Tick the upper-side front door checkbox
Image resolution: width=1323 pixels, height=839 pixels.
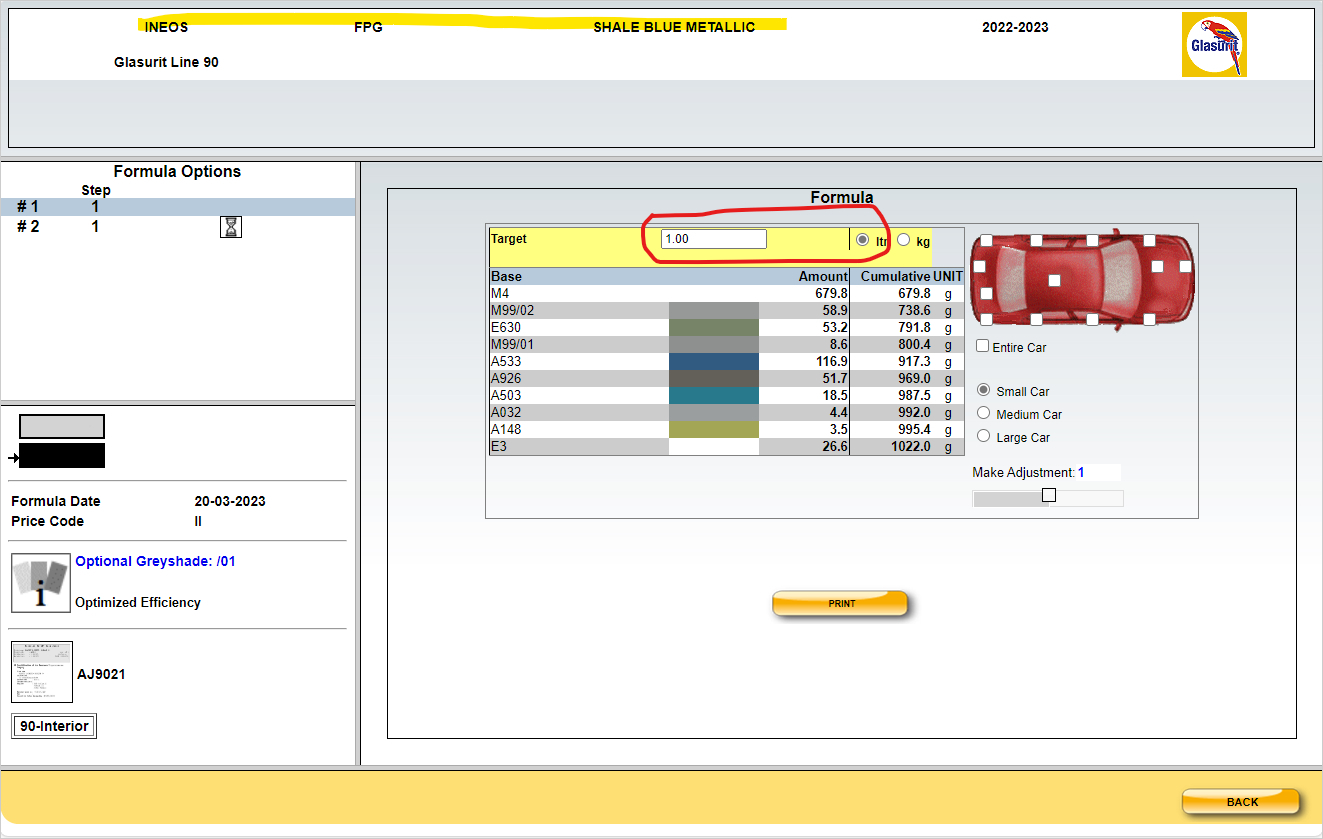1092,241
